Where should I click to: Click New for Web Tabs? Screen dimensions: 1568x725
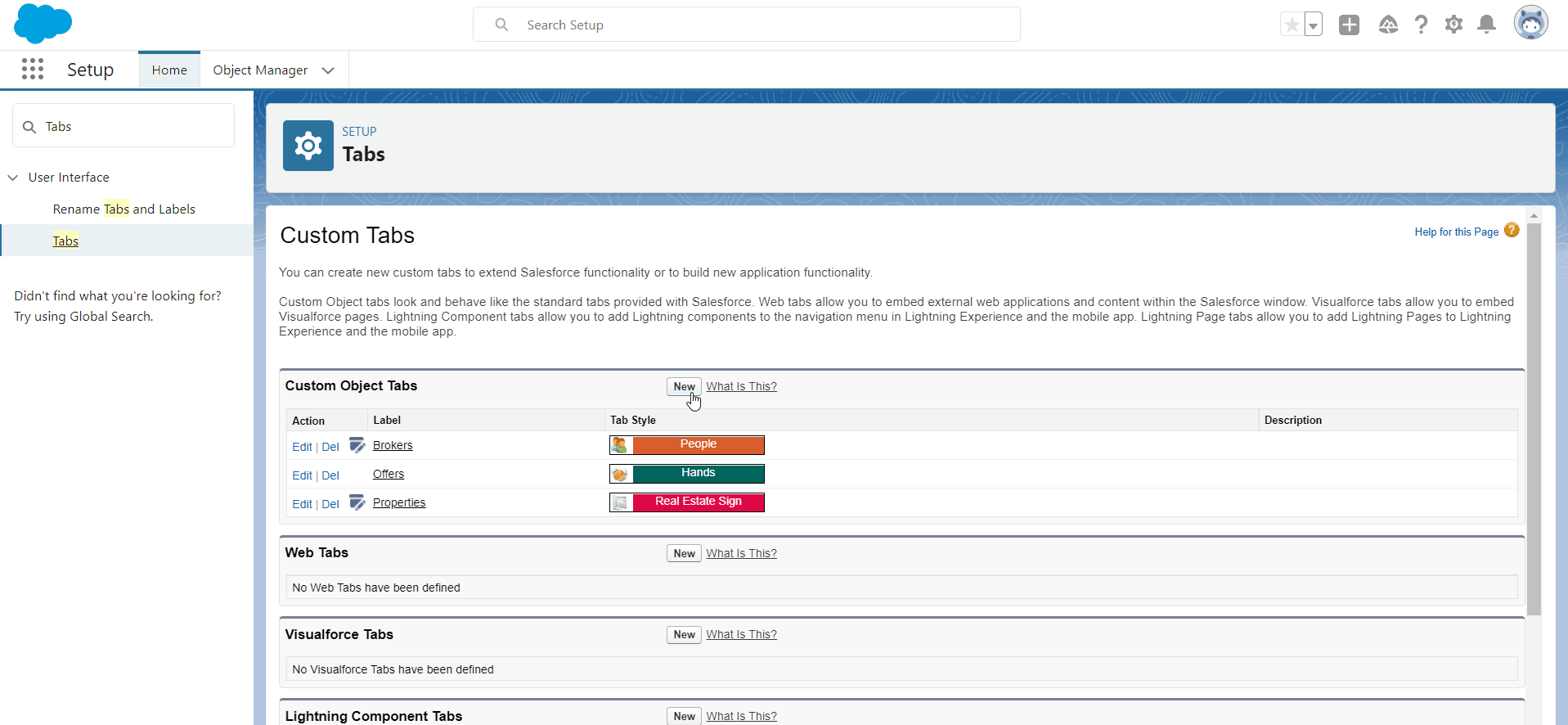[x=684, y=553]
